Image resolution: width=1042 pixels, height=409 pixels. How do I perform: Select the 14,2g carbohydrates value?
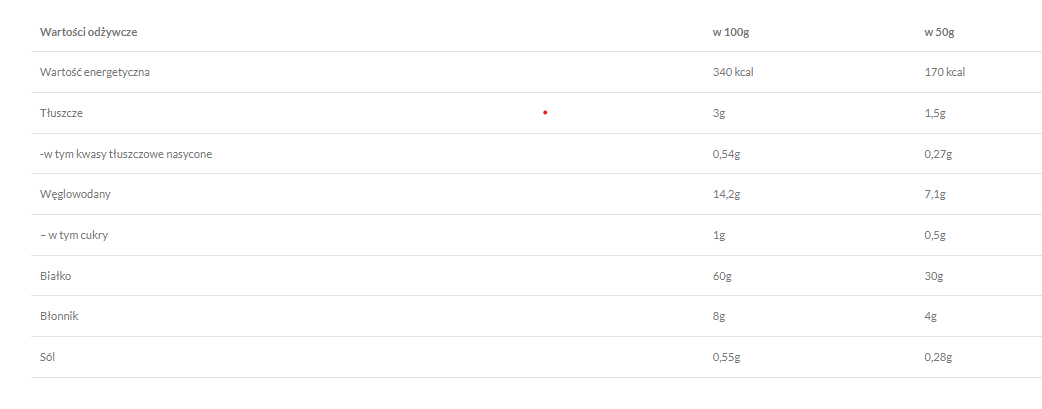tap(726, 194)
